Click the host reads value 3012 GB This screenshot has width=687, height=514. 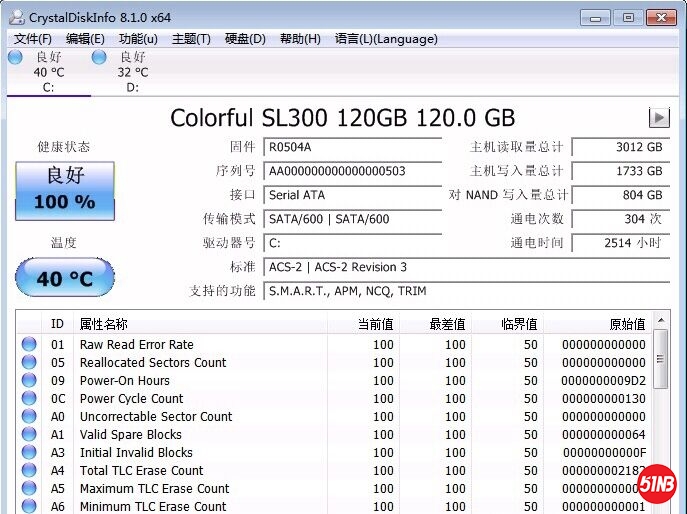click(621, 147)
